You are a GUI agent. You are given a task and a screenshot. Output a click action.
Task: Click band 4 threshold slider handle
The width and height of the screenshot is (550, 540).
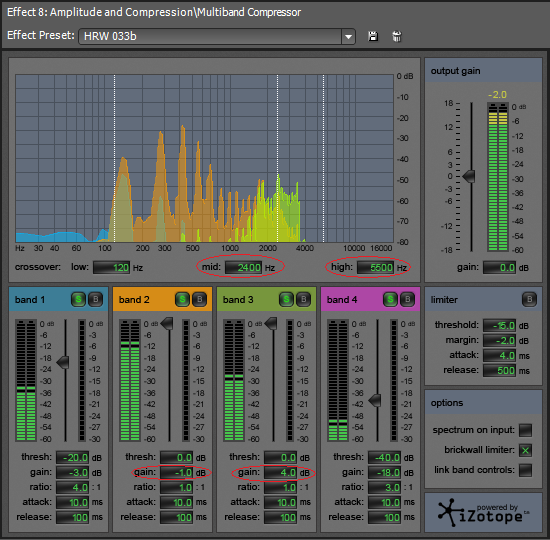pos(375,400)
